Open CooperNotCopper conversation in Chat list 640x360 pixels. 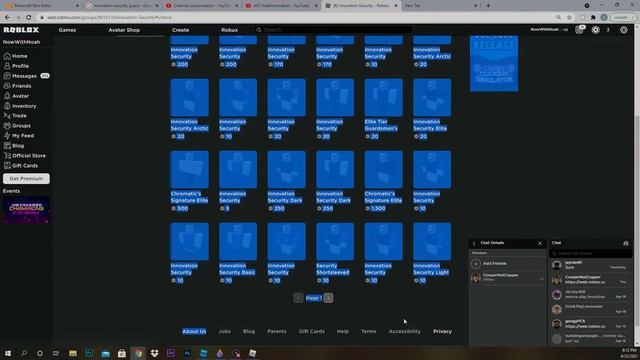[590, 280]
